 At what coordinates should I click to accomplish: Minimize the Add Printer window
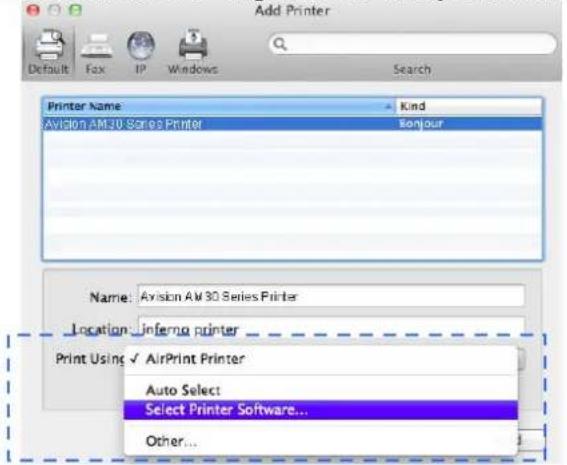tap(54, 10)
